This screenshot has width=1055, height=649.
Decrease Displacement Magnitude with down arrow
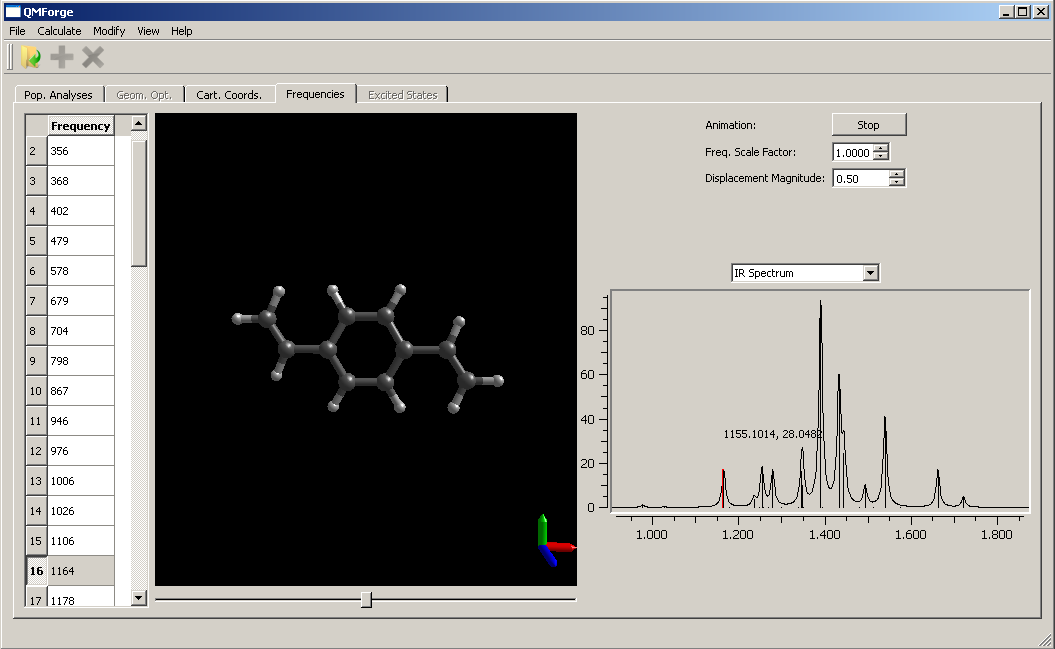(x=897, y=182)
